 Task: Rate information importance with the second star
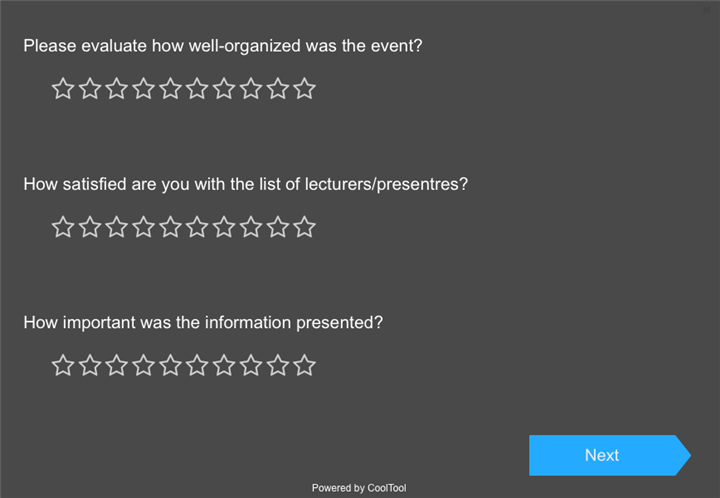pos(90,365)
